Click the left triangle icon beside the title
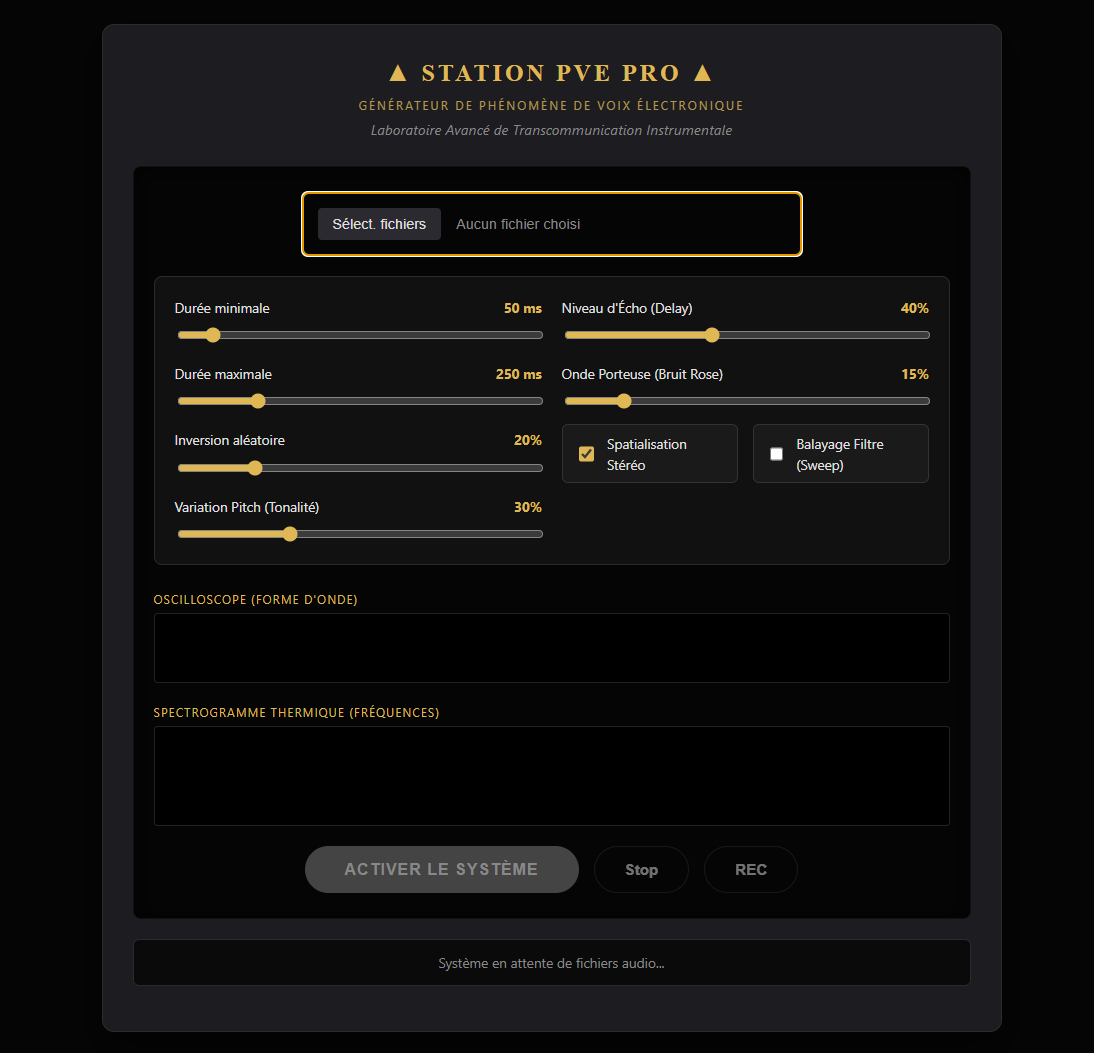1094x1053 pixels. (x=398, y=73)
